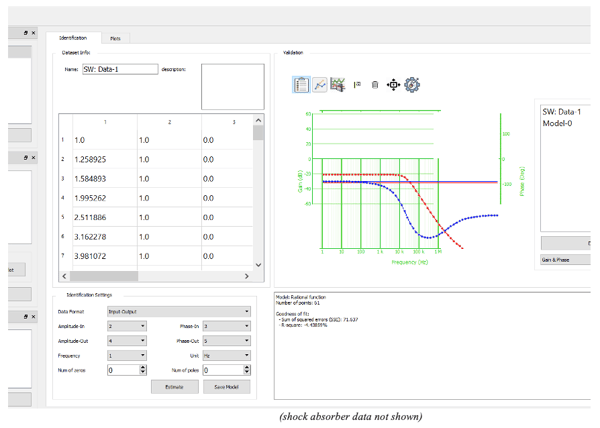Click the table vertical scrollbar thumb

(x=258, y=133)
